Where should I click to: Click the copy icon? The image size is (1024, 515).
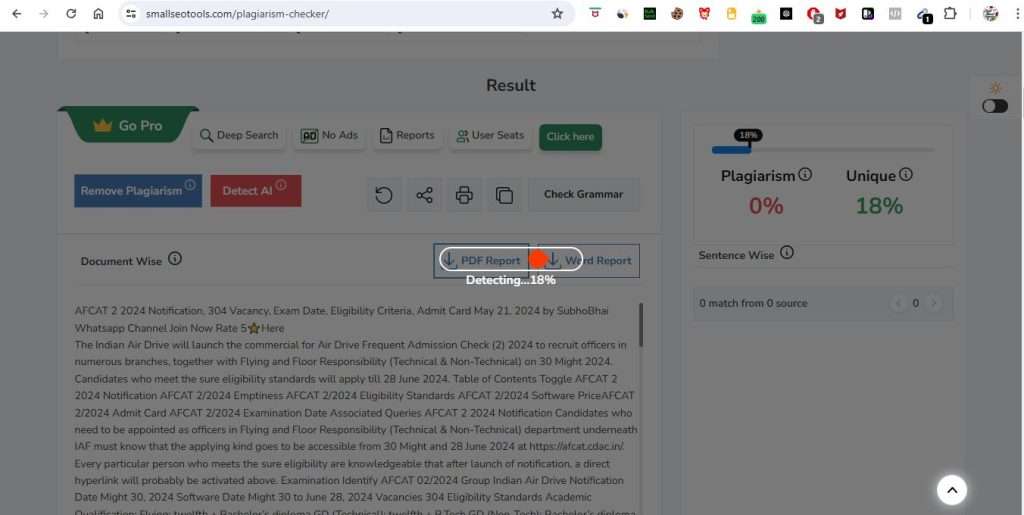[x=504, y=195]
